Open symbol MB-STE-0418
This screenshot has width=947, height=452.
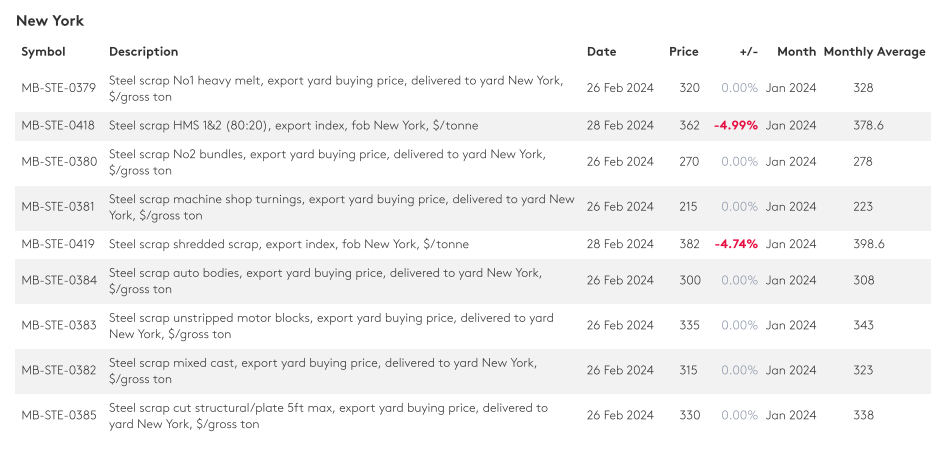pyautogui.click(x=59, y=126)
